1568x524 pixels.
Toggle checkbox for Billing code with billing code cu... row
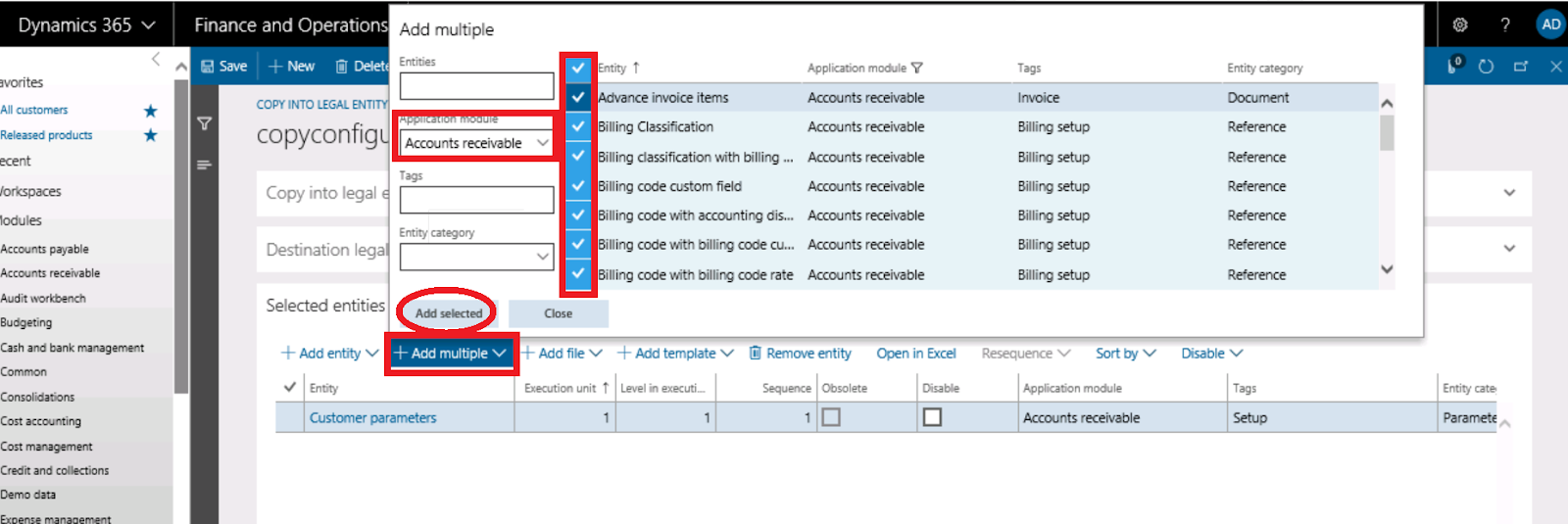point(578,244)
